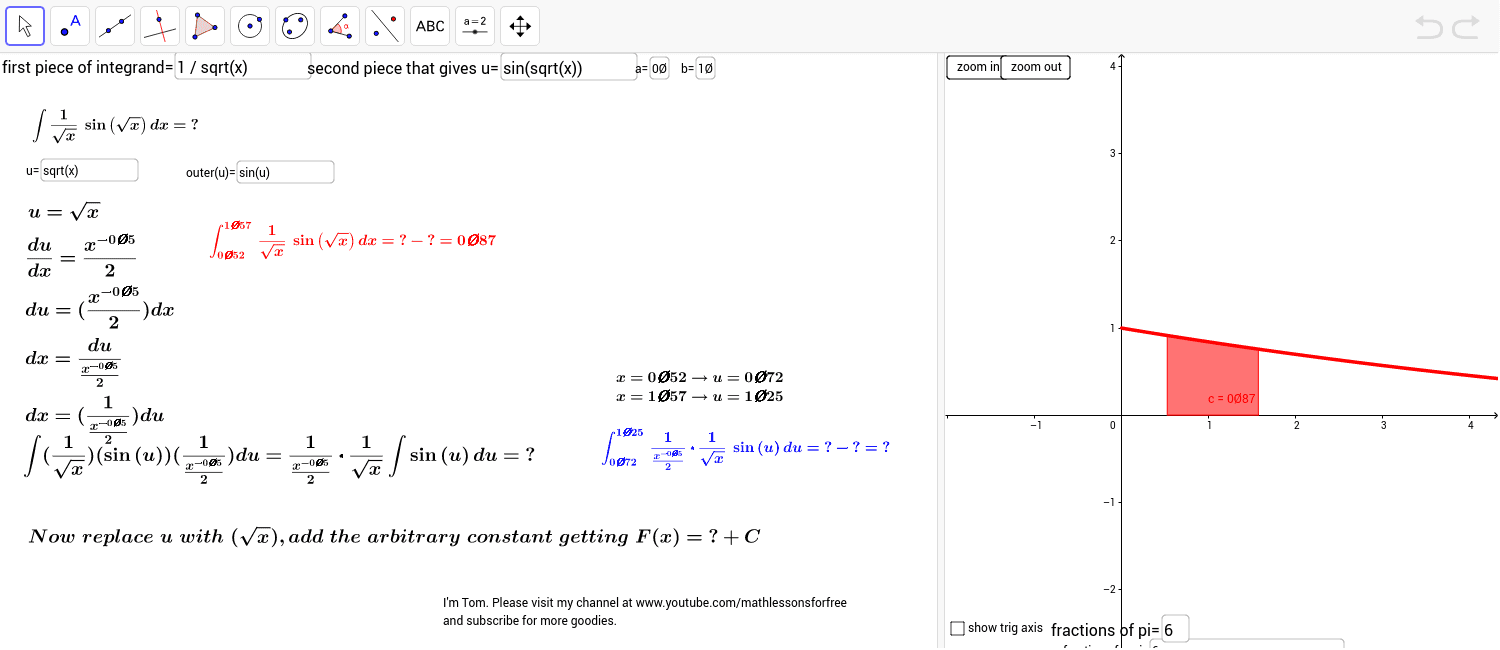Click the red c = 0.87 label
The image size is (1500, 650).
click(x=1232, y=398)
